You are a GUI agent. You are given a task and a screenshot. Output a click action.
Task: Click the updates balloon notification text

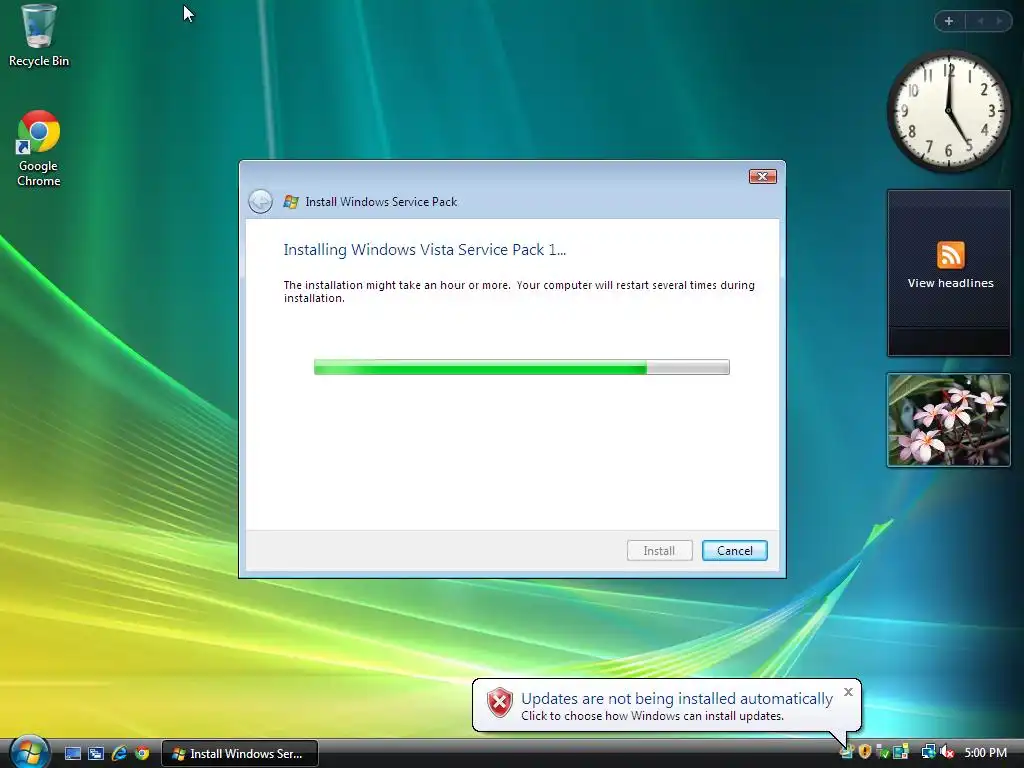click(677, 706)
